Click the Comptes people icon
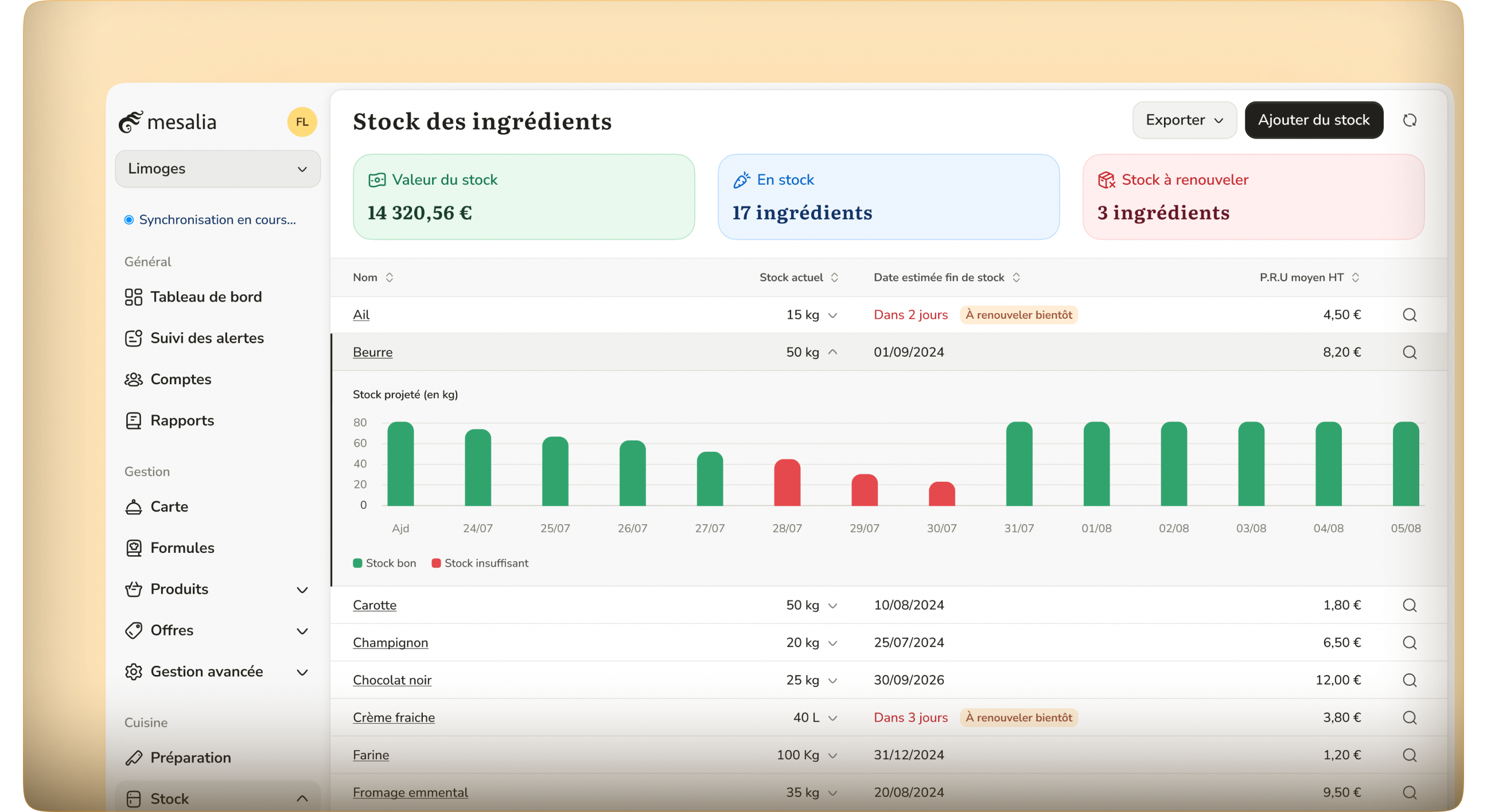The height and width of the screenshot is (812, 1487). pos(133,379)
